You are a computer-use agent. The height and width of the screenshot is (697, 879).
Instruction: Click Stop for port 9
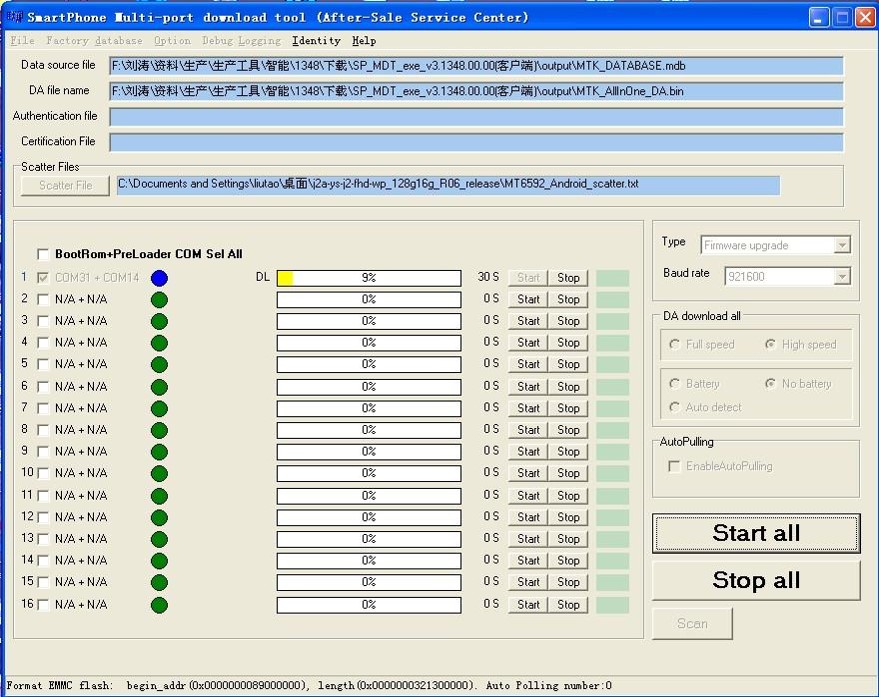[x=568, y=451]
